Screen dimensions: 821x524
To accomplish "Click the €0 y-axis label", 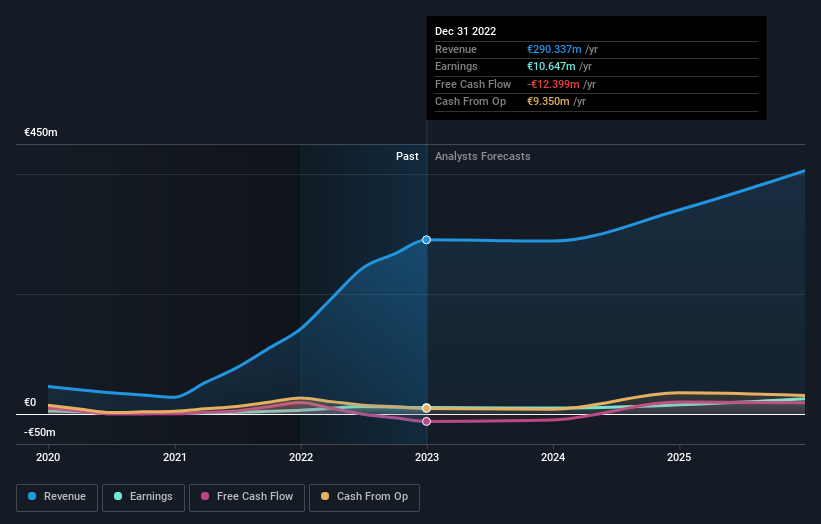I will (30, 403).
